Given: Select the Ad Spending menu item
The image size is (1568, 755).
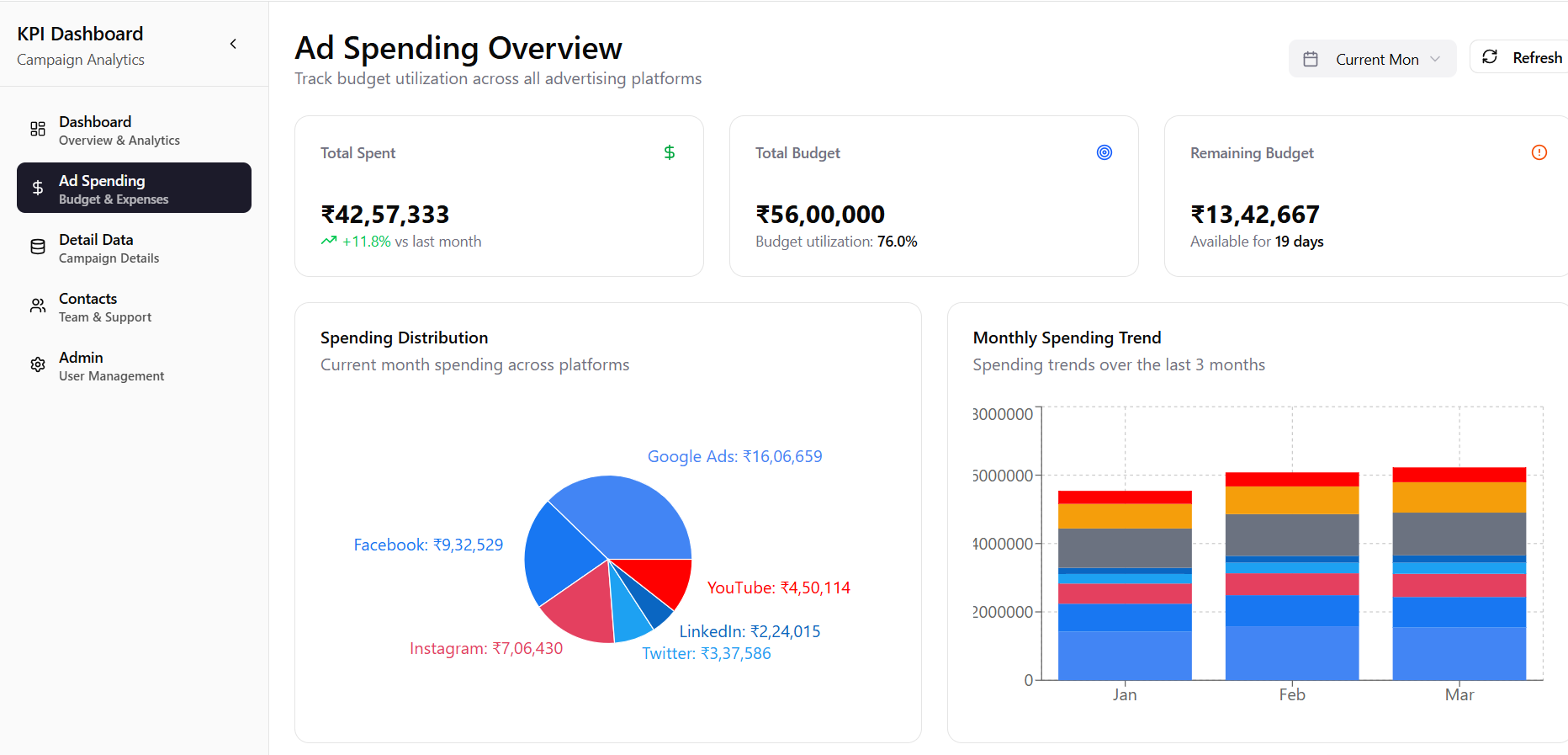Looking at the screenshot, I should (x=134, y=188).
